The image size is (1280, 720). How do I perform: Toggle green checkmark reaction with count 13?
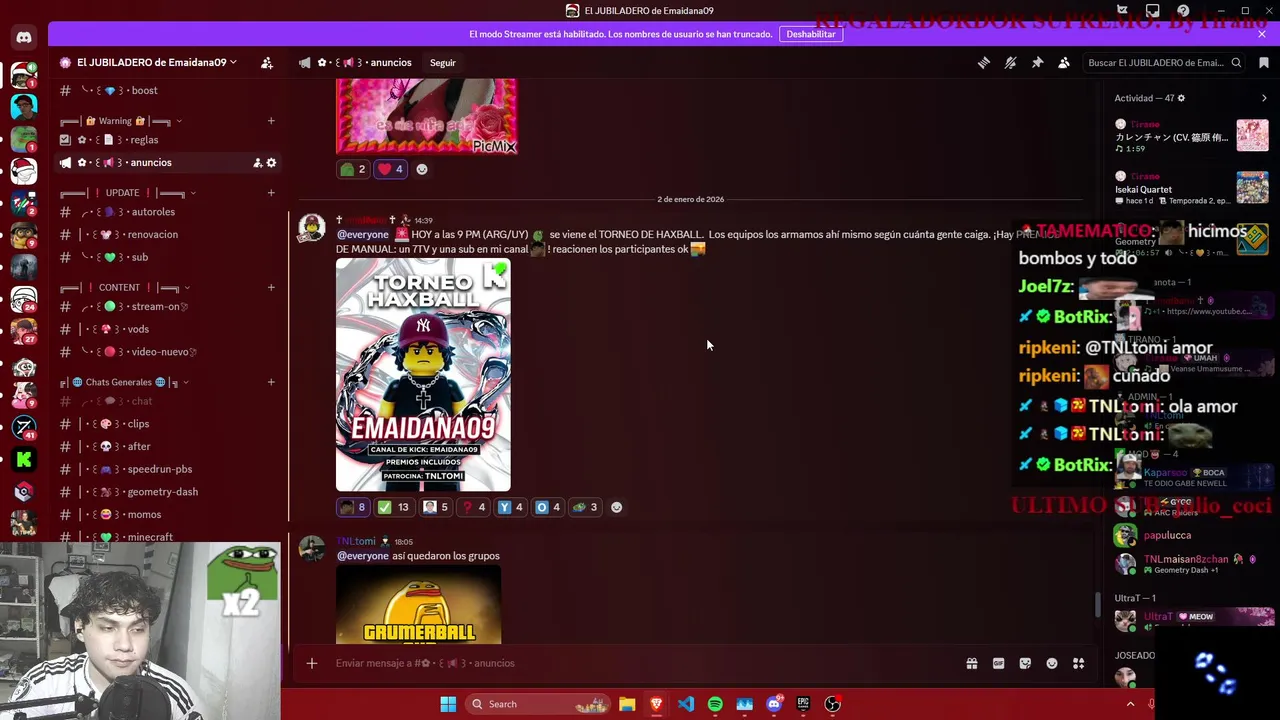(x=393, y=507)
